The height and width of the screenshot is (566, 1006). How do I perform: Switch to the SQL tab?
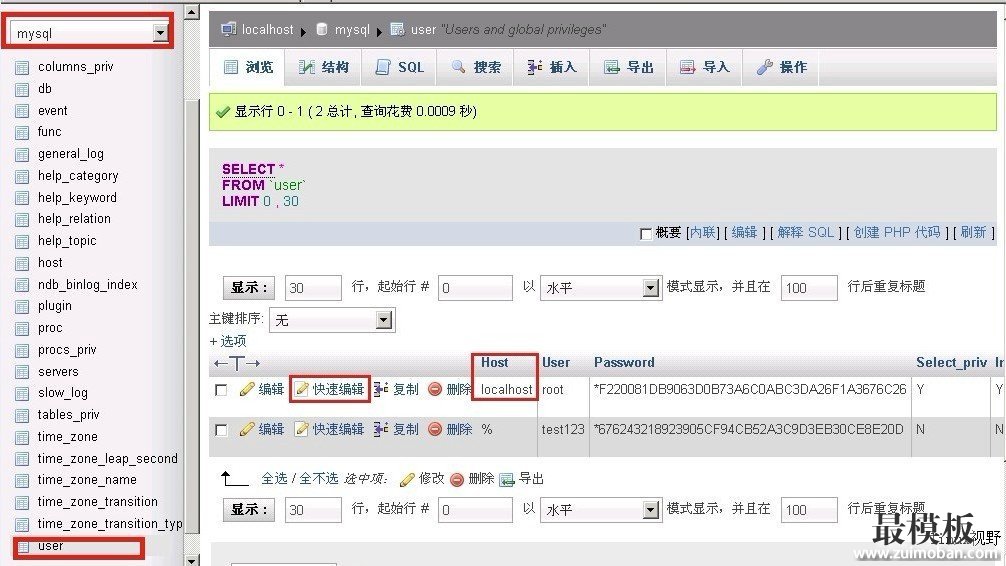(x=399, y=67)
